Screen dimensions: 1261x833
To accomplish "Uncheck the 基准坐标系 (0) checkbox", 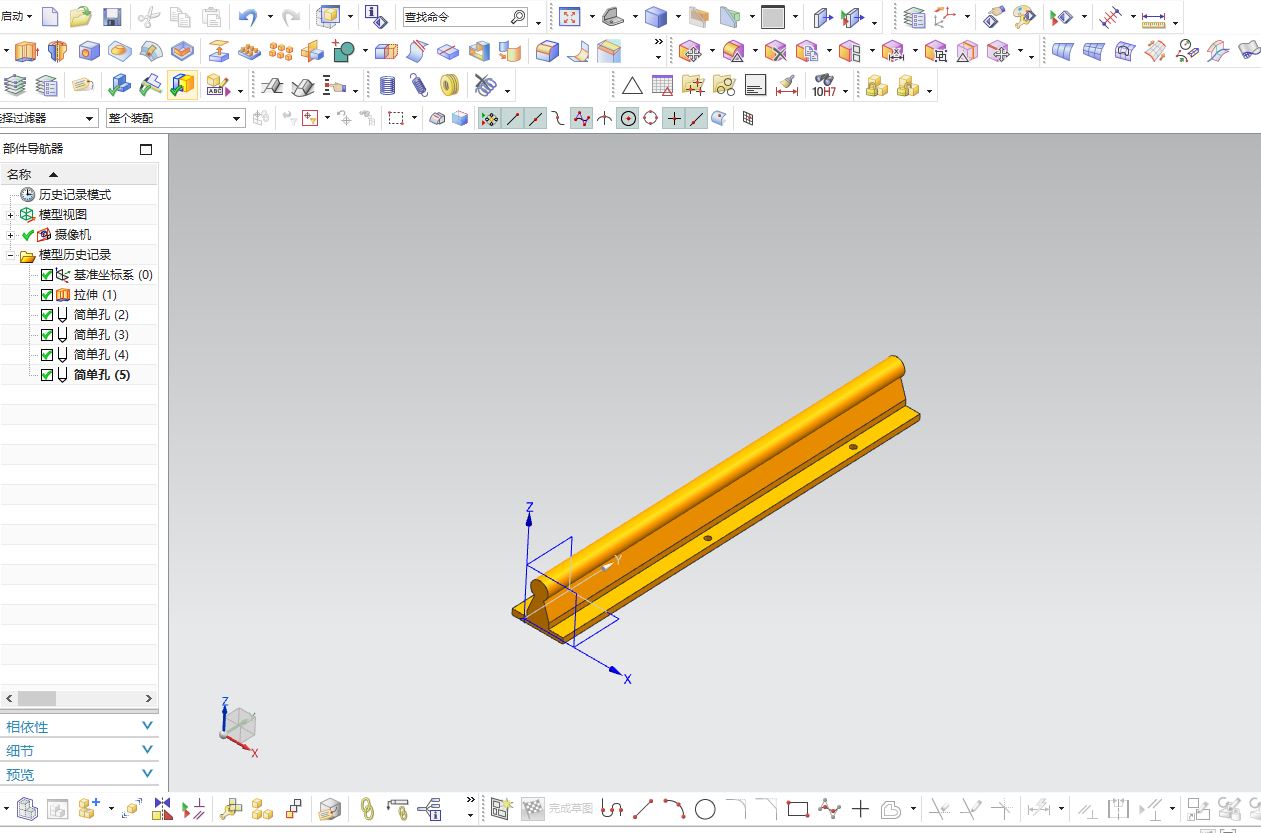I will 47,275.
